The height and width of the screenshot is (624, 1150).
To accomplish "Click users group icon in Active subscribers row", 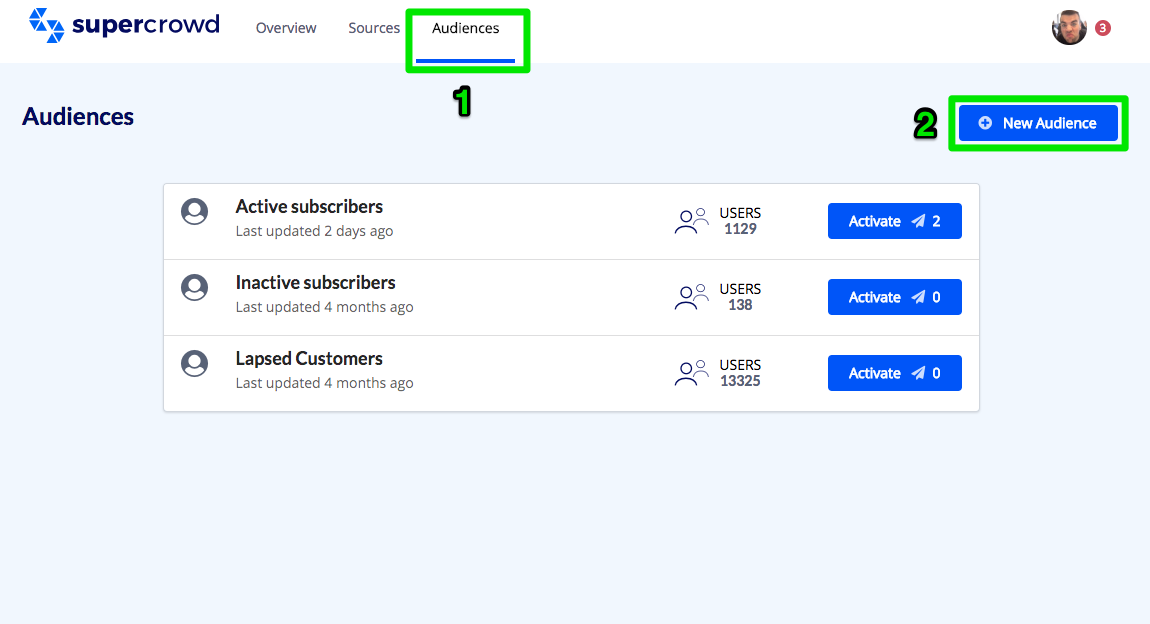I will [x=691, y=221].
